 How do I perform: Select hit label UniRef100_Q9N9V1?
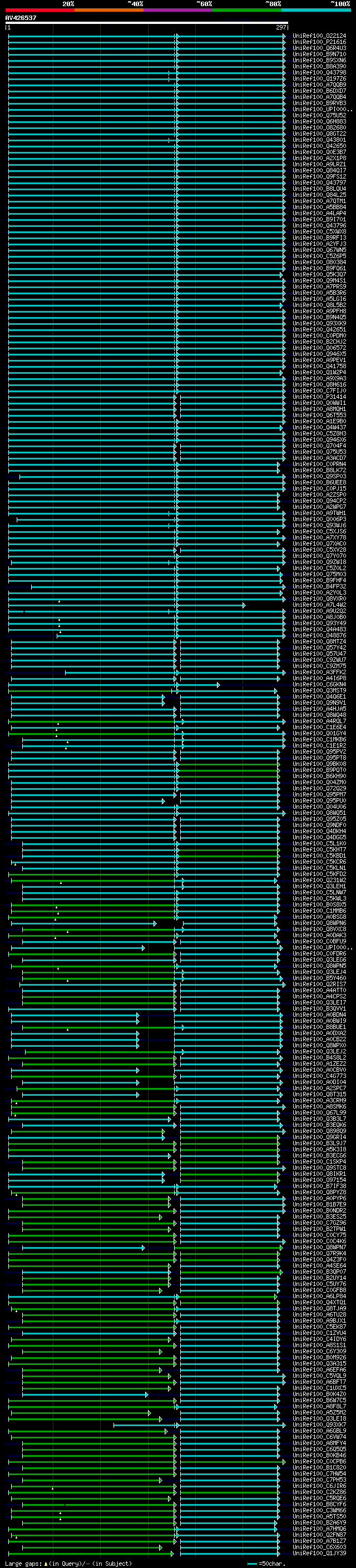pyautogui.click(x=319, y=703)
